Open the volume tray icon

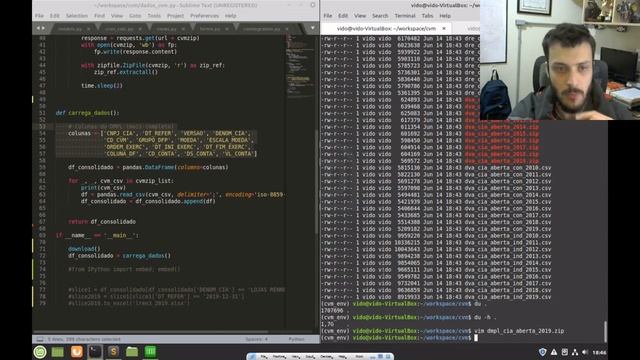(x=585, y=352)
